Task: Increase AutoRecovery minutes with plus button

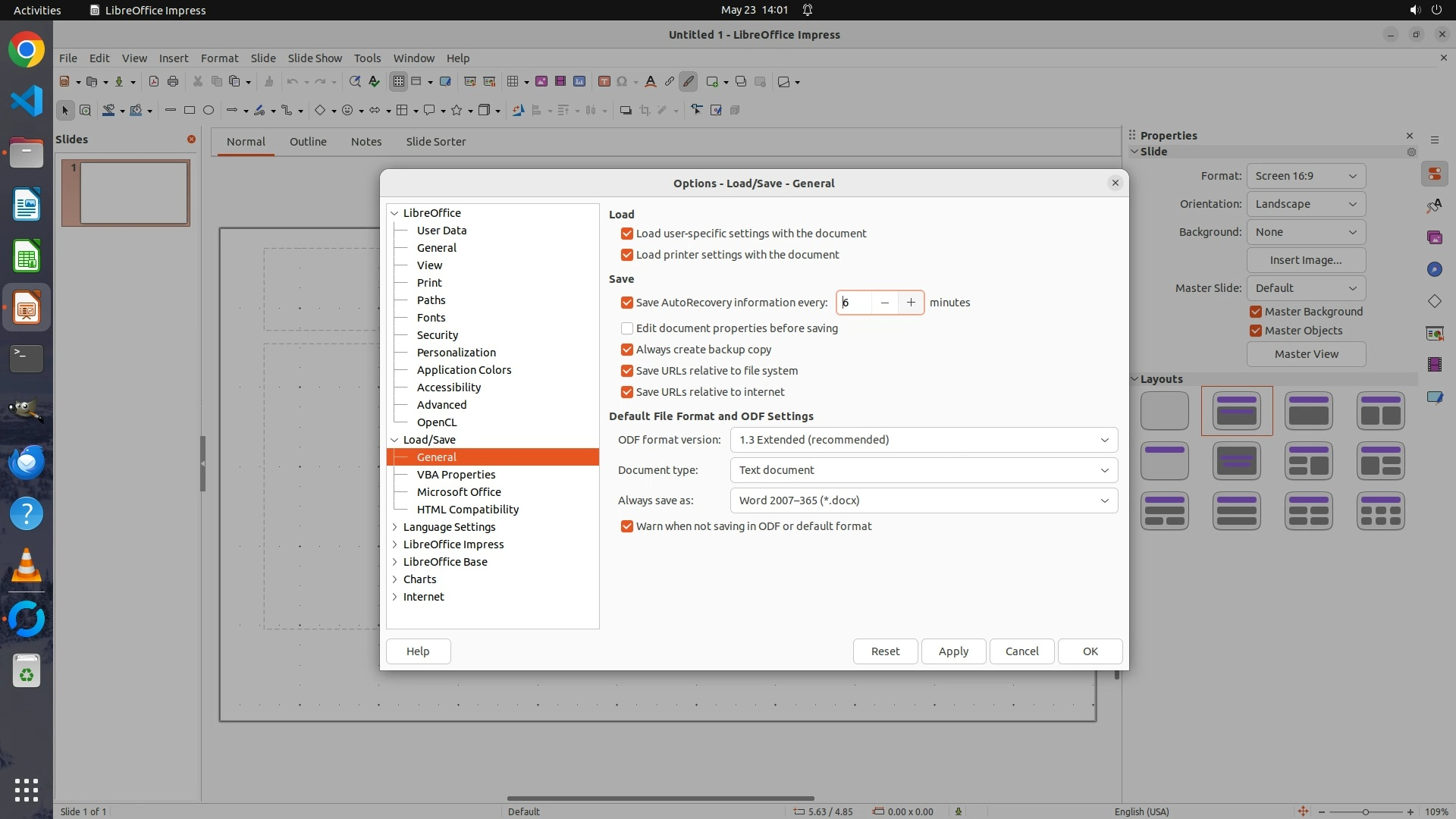Action: 911,303
